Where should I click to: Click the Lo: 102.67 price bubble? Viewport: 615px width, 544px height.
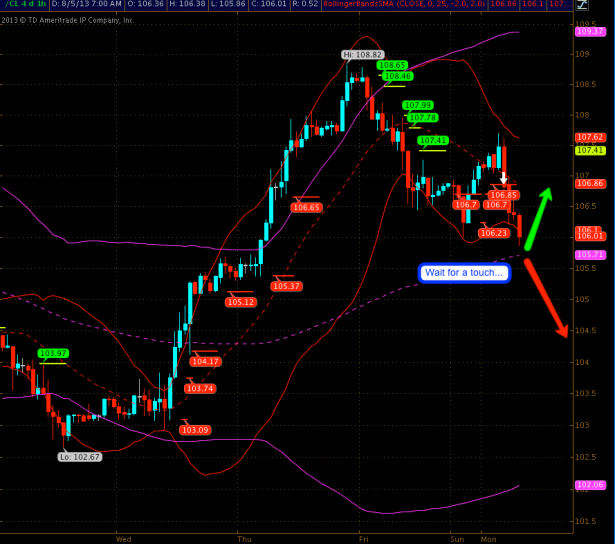pyautogui.click(x=80, y=457)
